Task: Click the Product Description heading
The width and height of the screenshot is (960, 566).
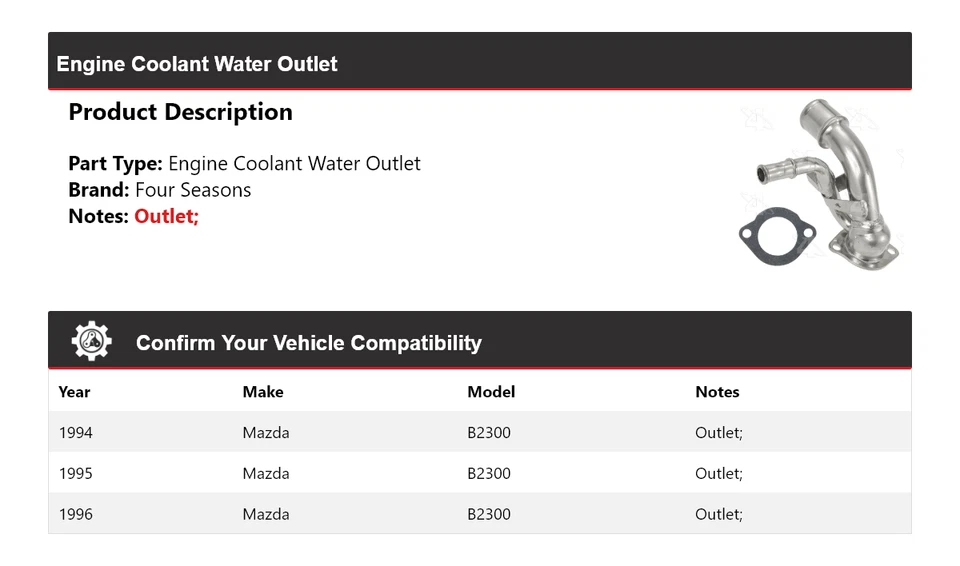Action: coord(180,112)
